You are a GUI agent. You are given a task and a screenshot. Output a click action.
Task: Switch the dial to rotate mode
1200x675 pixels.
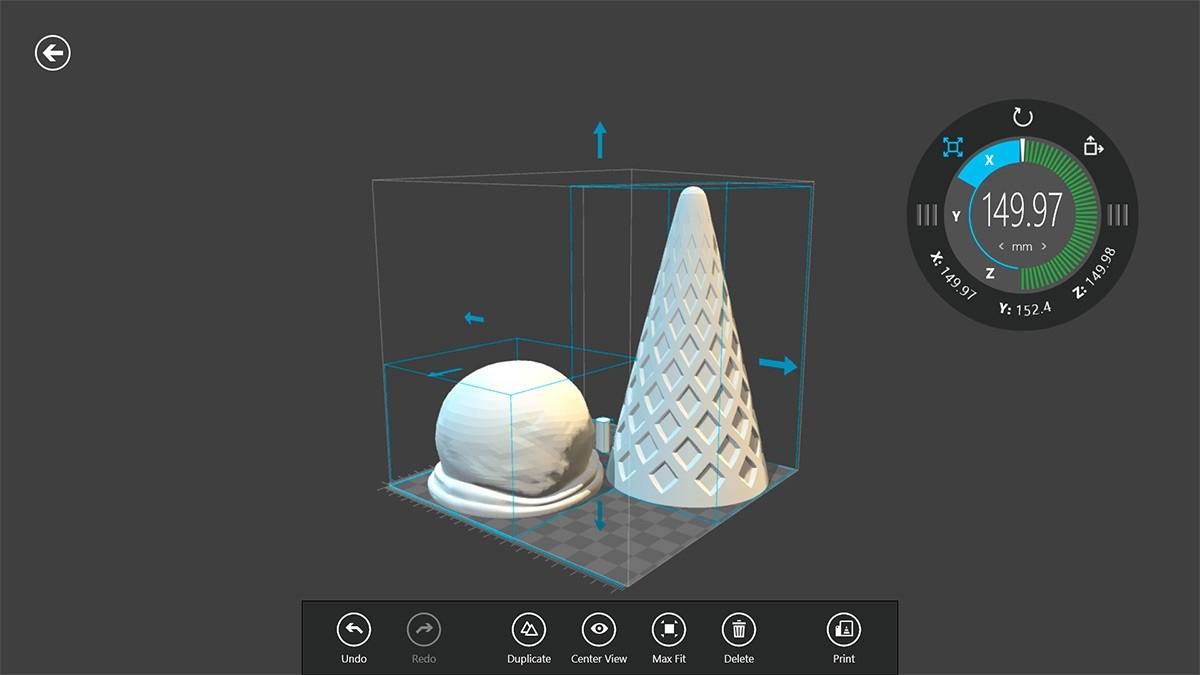coord(1022,117)
